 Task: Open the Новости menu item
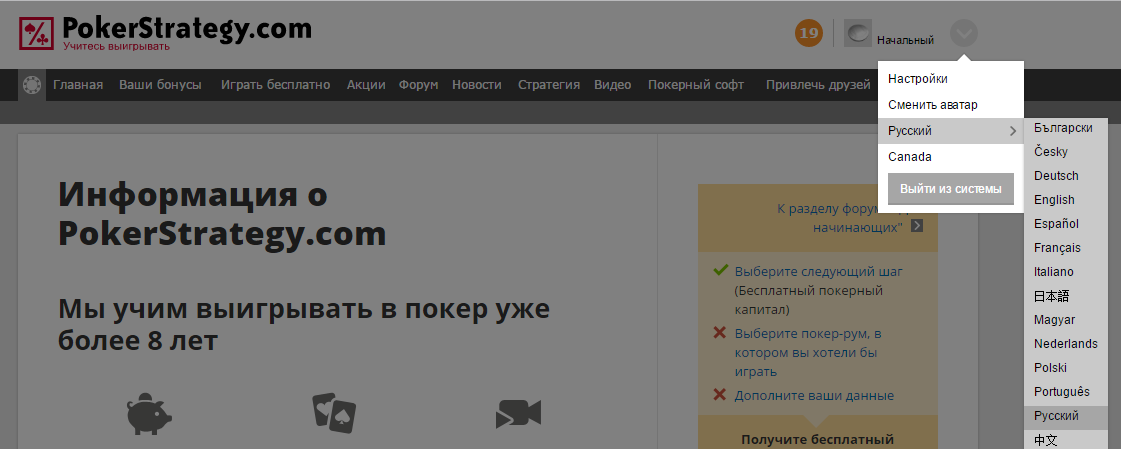tap(477, 84)
